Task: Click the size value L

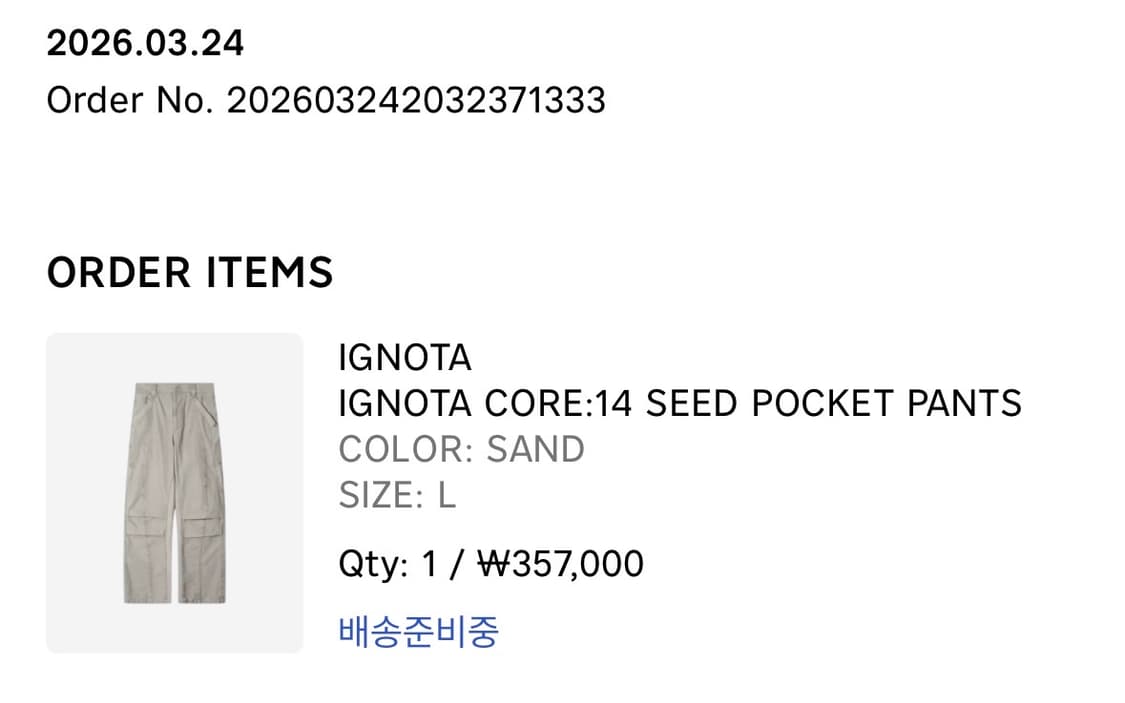Action: point(447,495)
